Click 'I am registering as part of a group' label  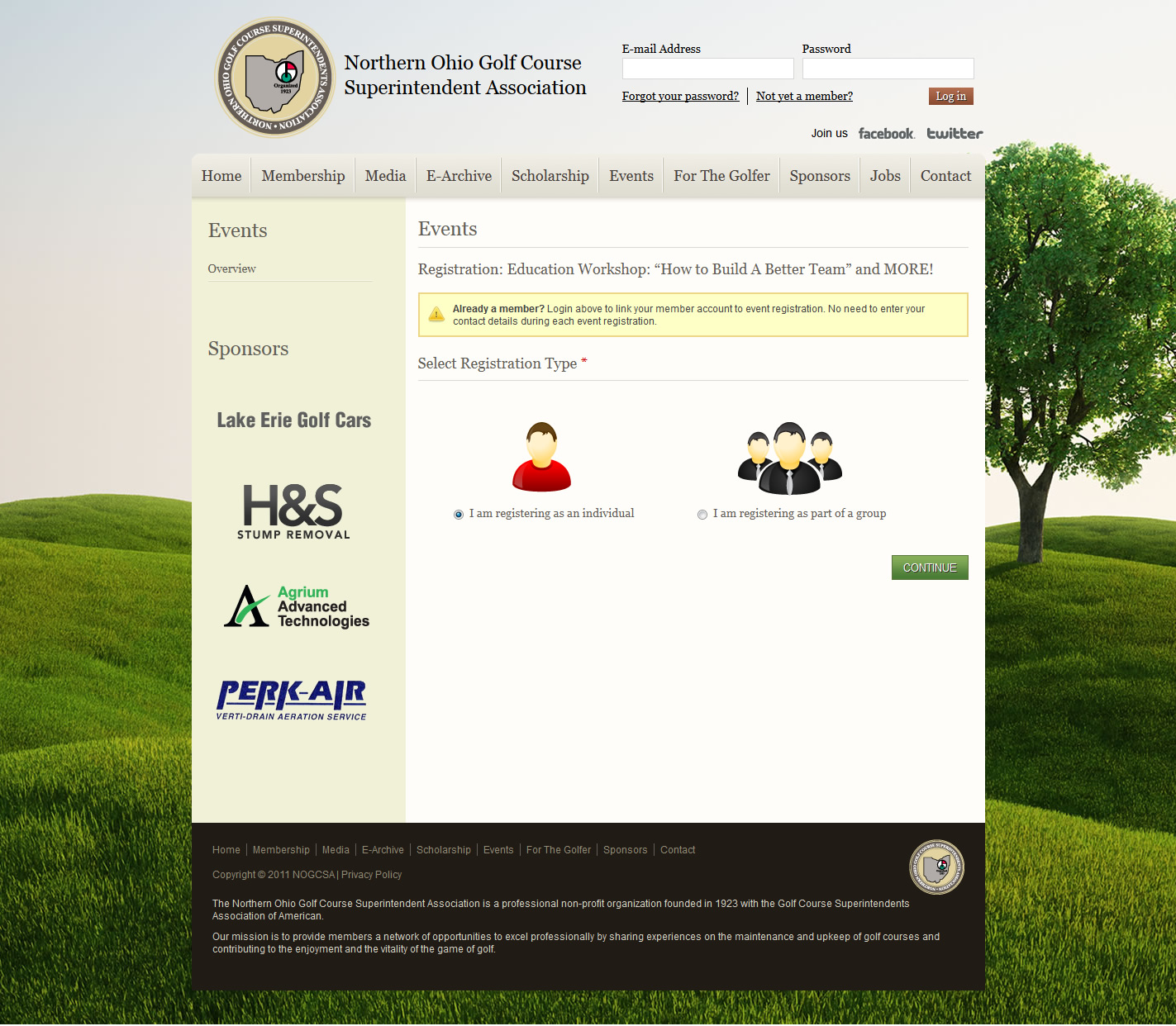[800, 514]
